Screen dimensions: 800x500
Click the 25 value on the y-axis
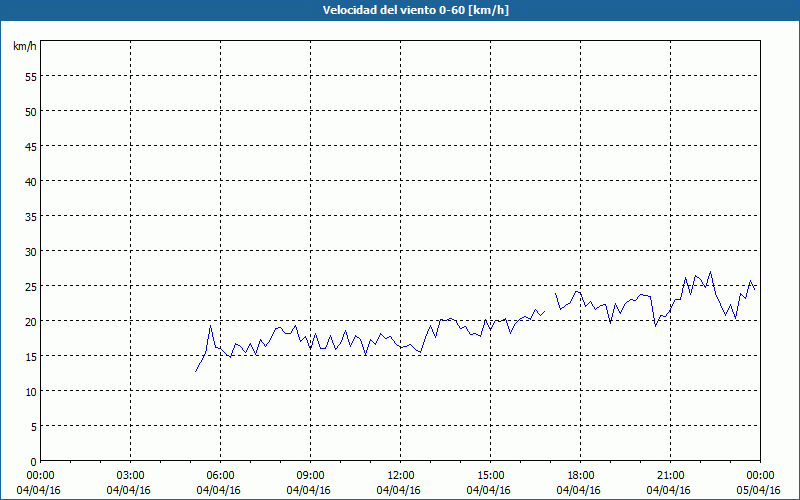point(31,287)
